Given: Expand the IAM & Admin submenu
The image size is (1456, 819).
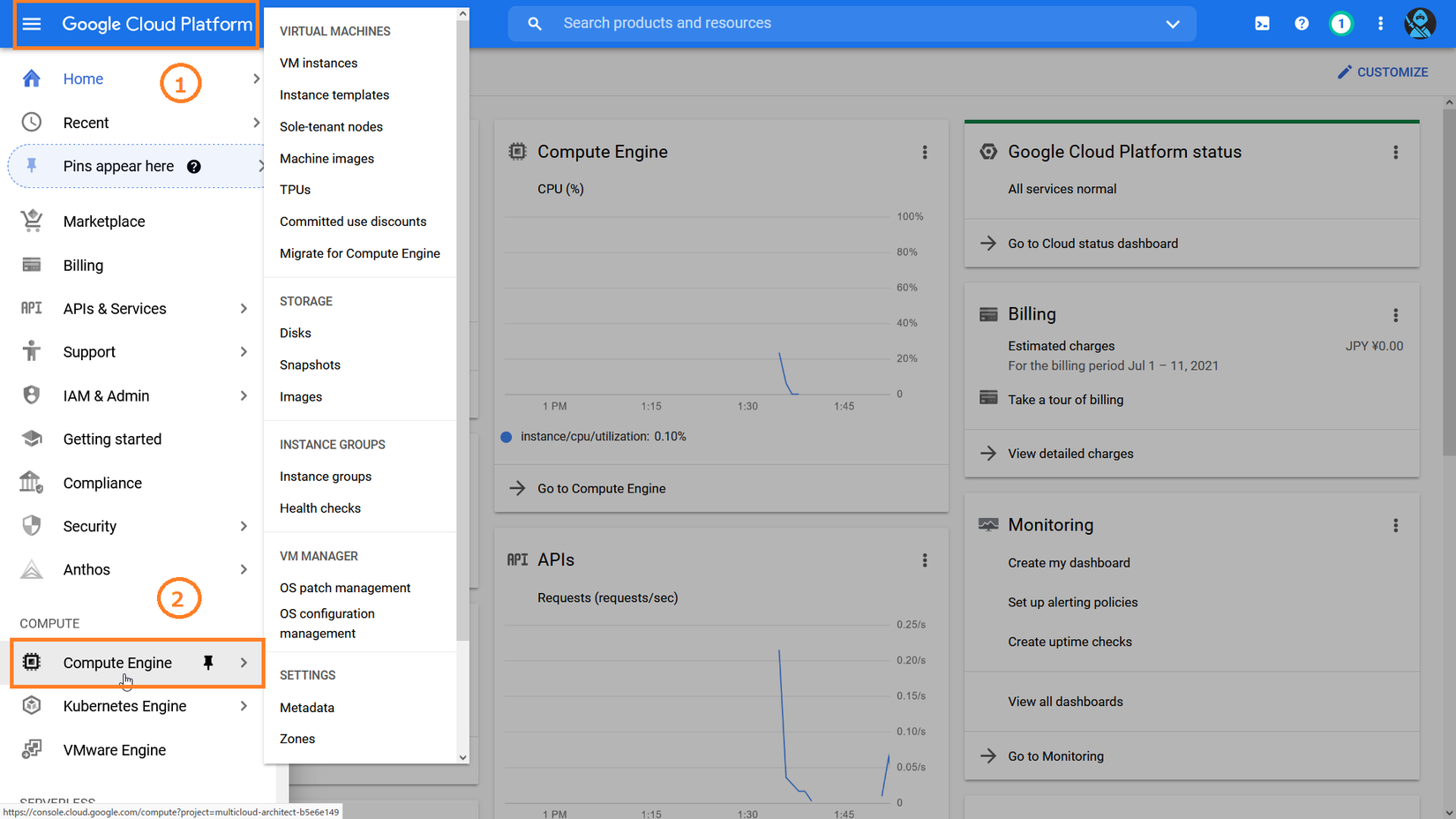Looking at the screenshot, I should point(244,396).
